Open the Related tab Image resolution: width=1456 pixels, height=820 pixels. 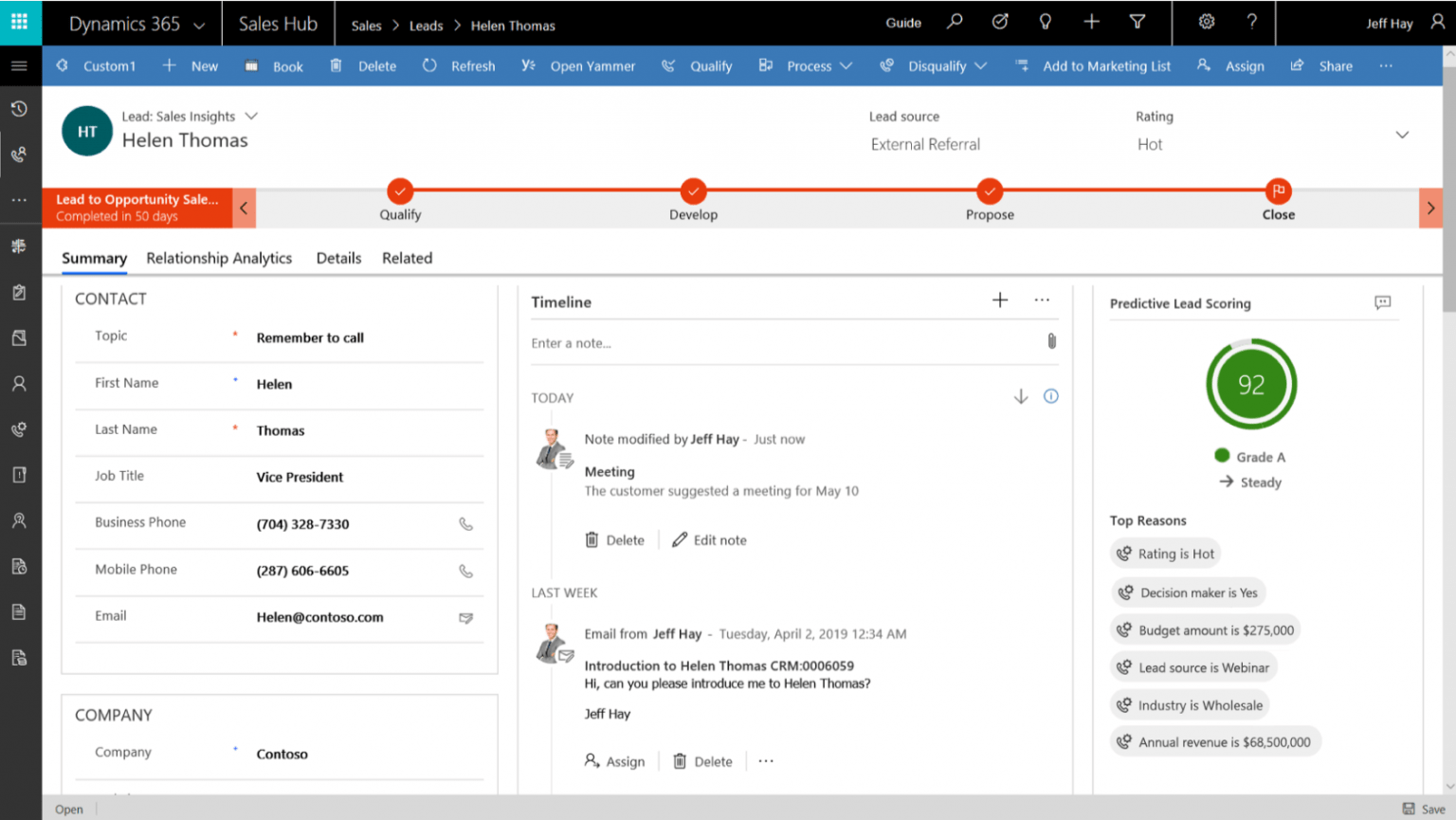[x=407, y=258]
